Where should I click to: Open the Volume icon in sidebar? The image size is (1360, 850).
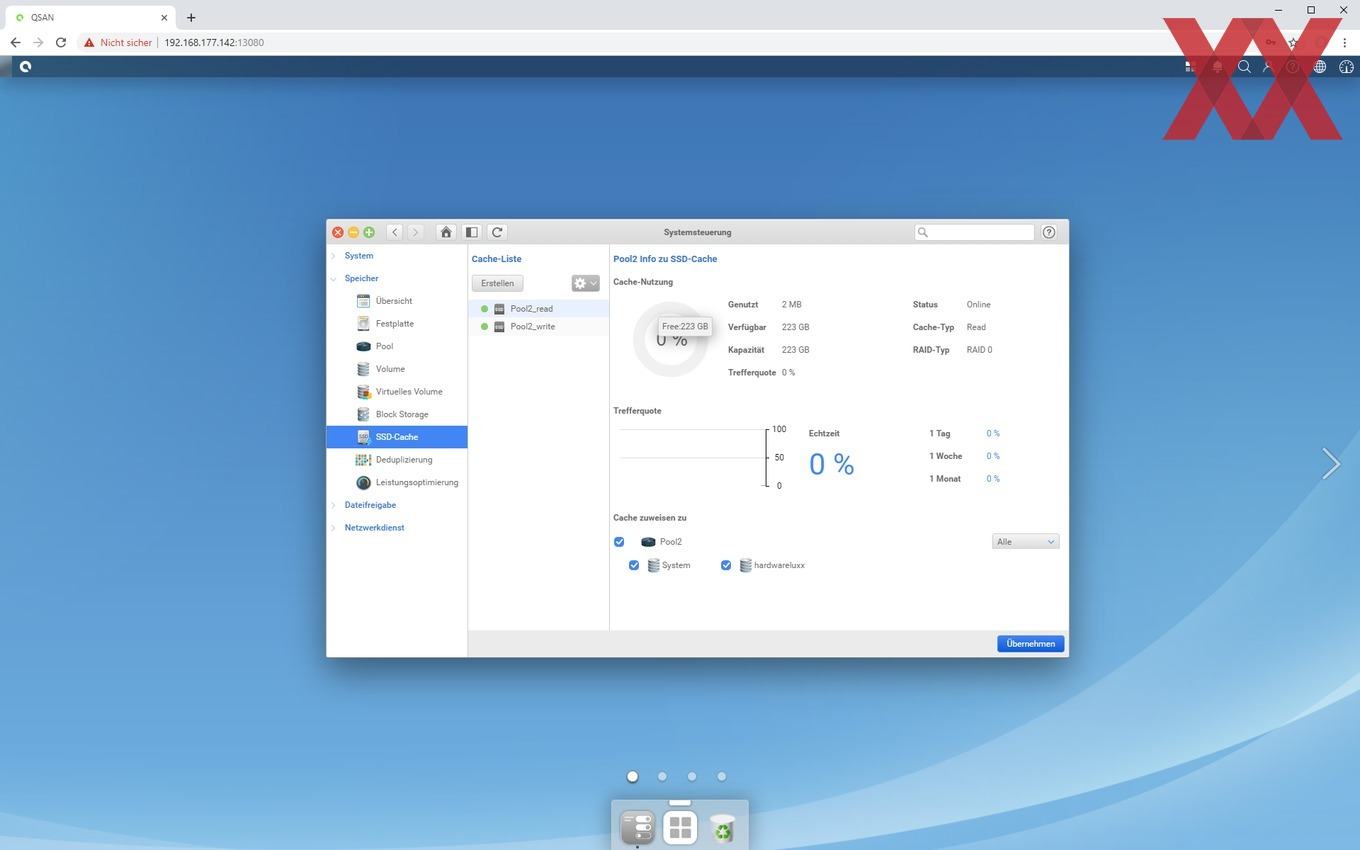[x=363, y=369]
